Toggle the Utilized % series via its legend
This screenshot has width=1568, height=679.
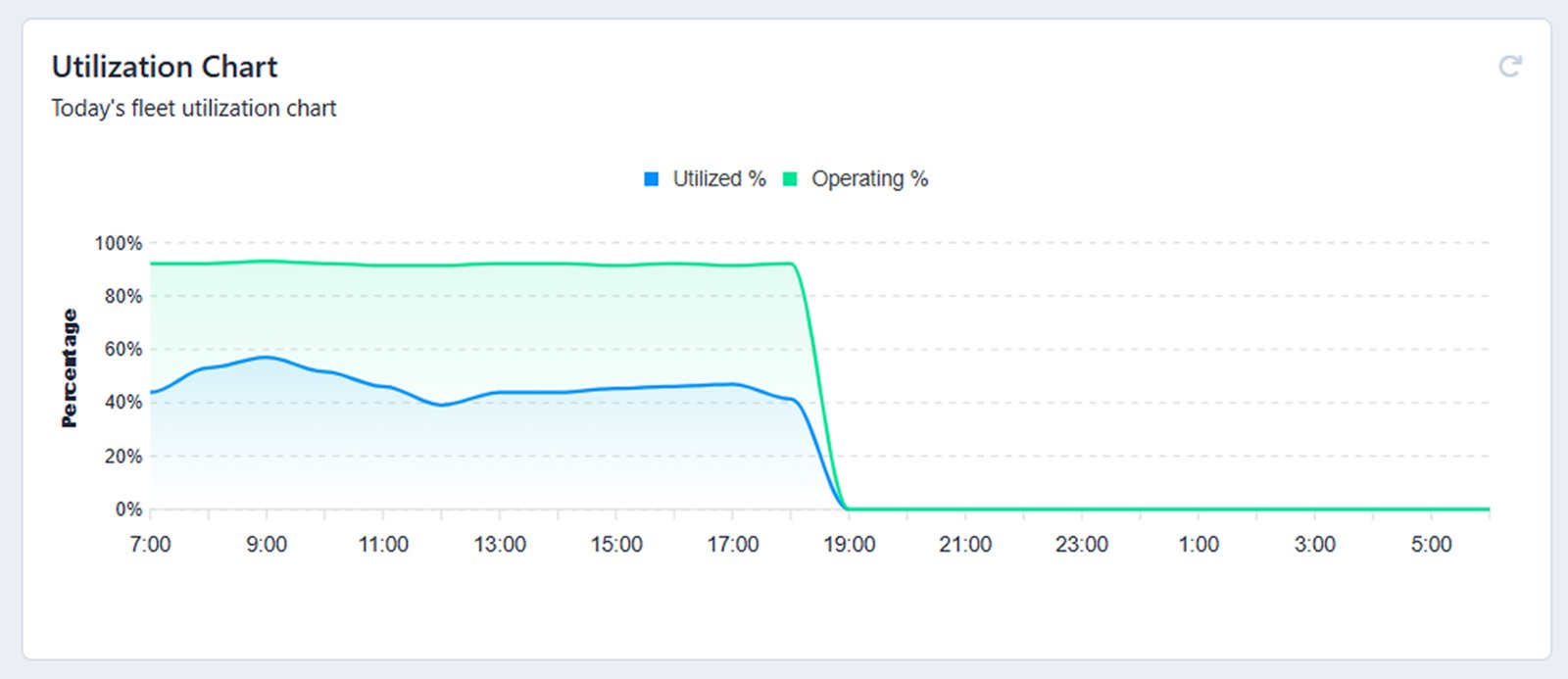point(717,178)
